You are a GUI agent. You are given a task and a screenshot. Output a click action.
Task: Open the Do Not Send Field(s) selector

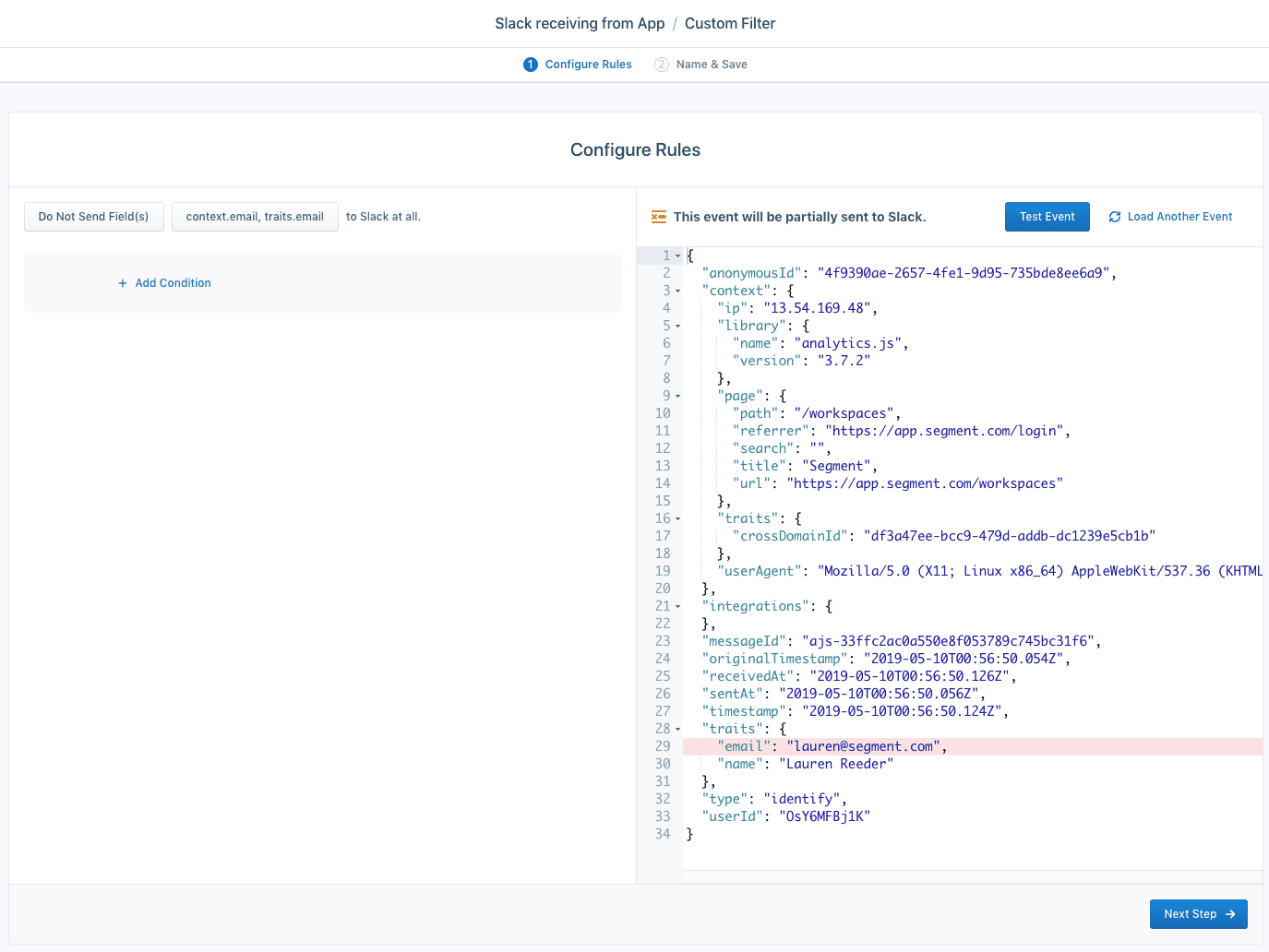93,216
